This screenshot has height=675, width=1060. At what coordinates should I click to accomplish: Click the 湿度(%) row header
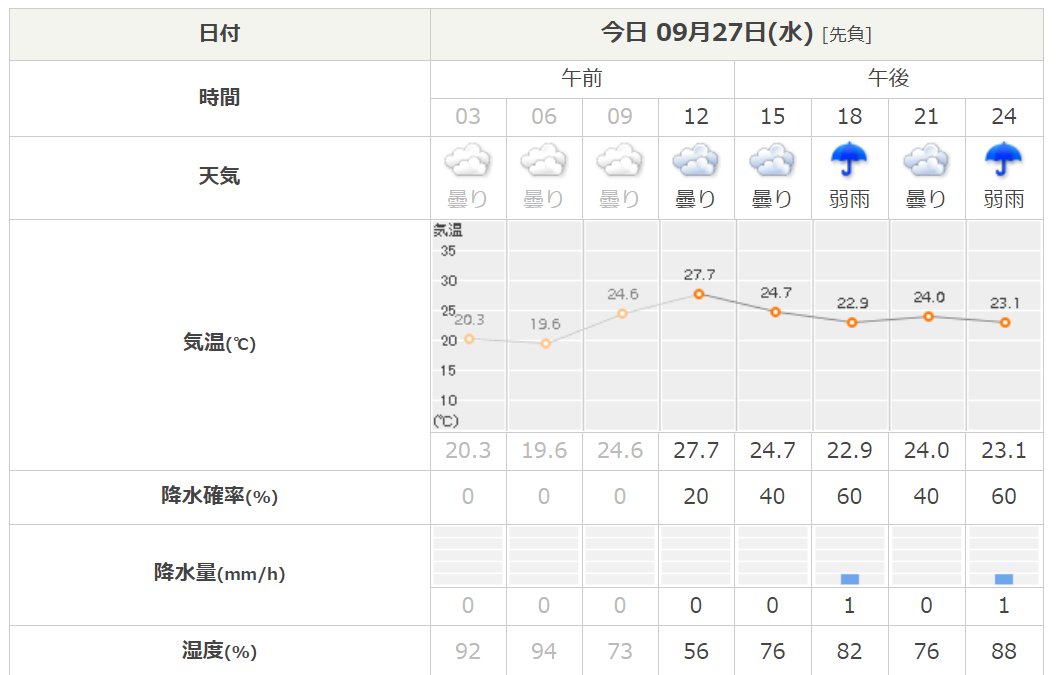[x=220, y=651]
